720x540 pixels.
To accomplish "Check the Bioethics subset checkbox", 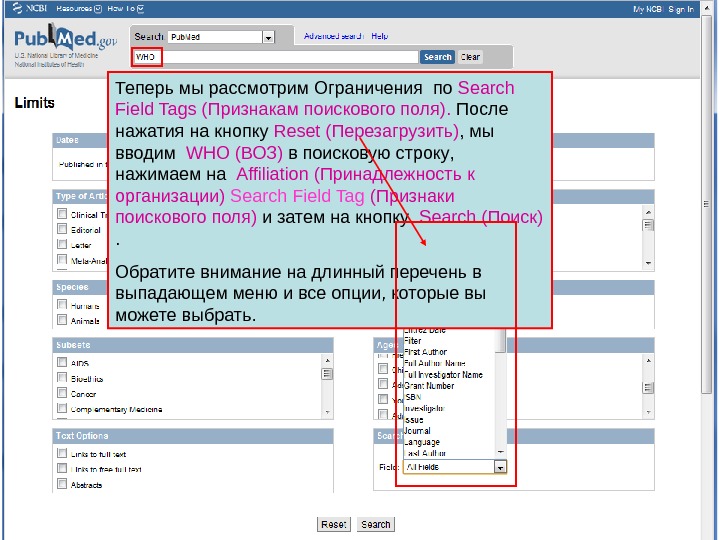I will click(x=62, y=377).
